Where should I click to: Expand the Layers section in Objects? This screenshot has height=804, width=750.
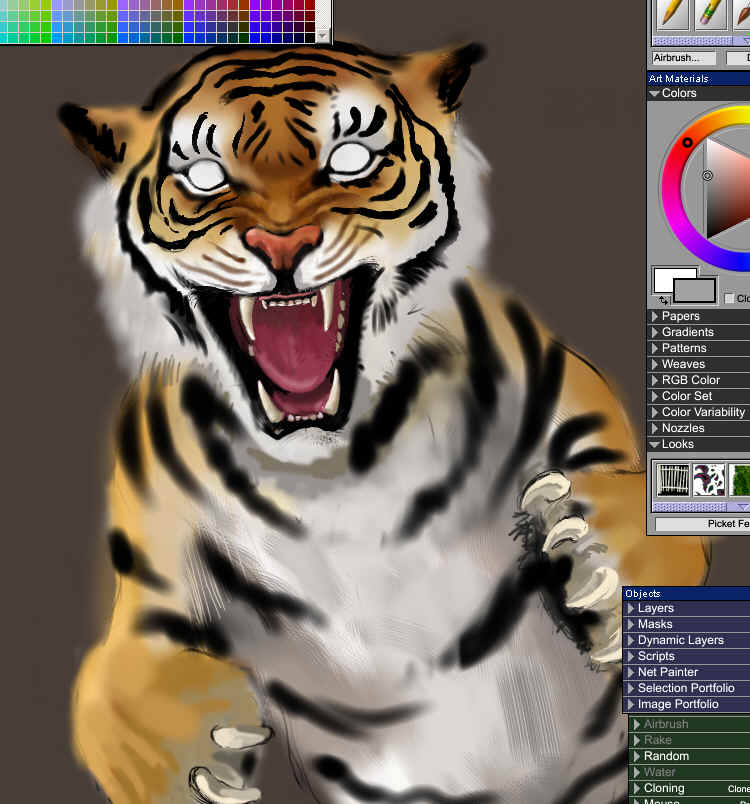(x=631, y=608)
